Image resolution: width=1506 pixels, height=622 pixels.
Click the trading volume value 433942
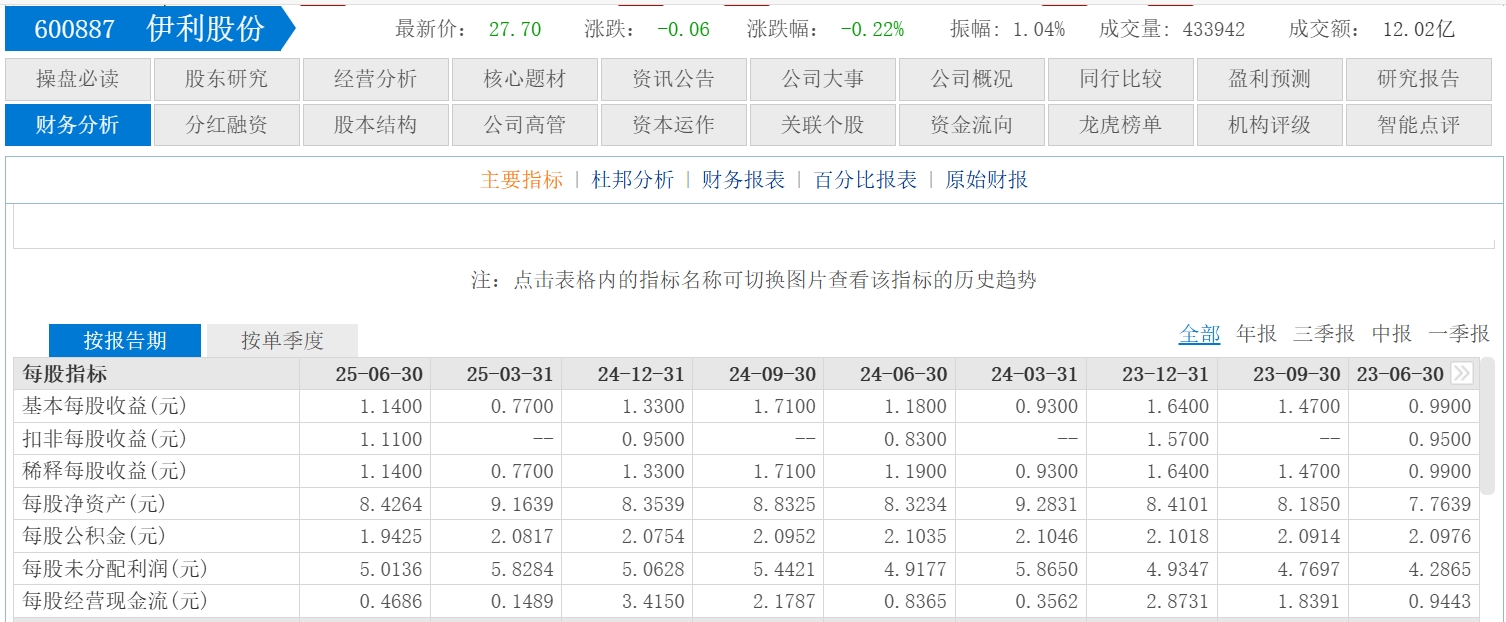point(1214,29)
